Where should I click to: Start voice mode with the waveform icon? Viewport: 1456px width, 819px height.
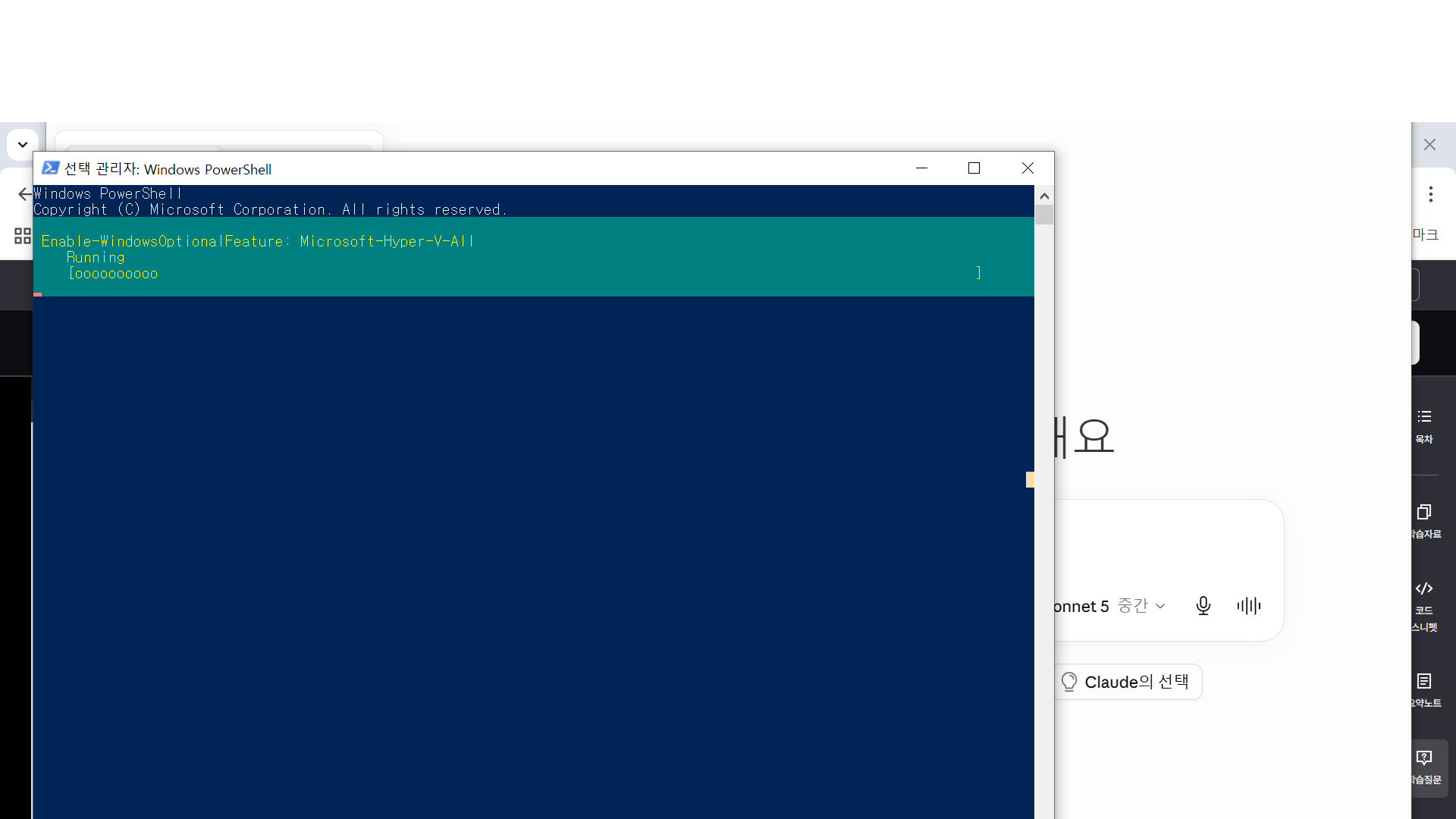tap(1249, 606)
